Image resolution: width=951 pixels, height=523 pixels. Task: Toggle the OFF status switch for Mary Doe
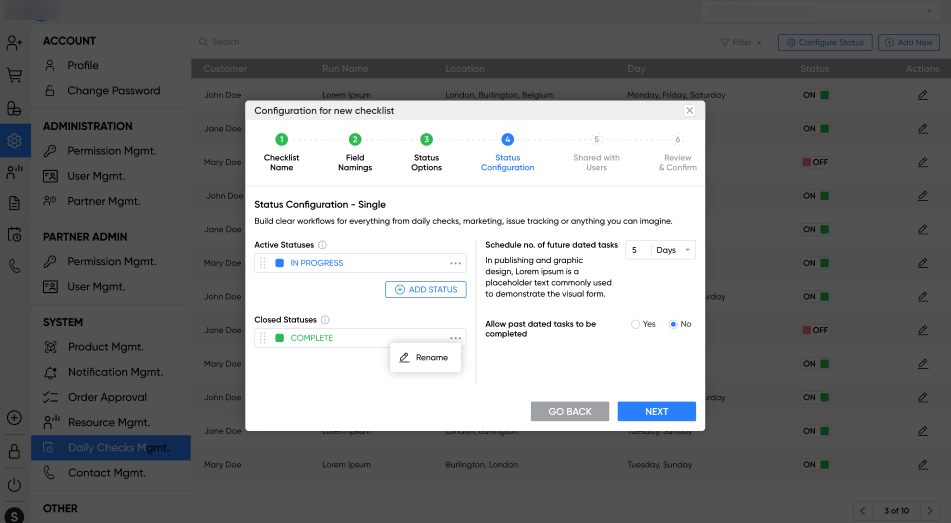(x=815, y=162)
